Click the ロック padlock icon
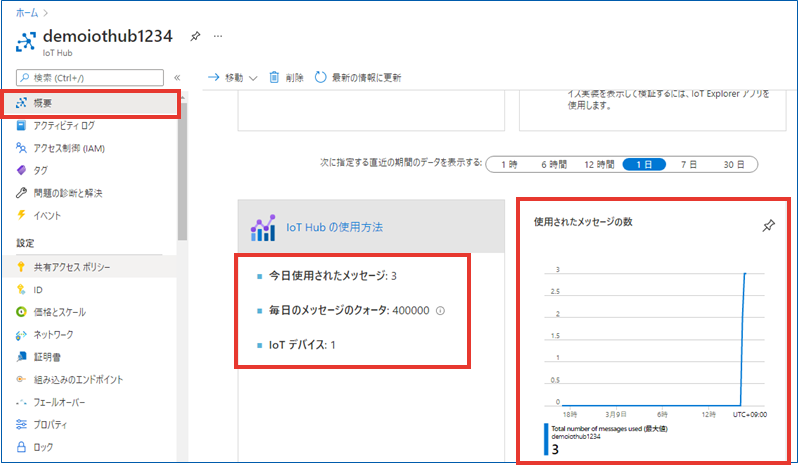Viewport: 798px width, 465px height. [x=21, y=447]
